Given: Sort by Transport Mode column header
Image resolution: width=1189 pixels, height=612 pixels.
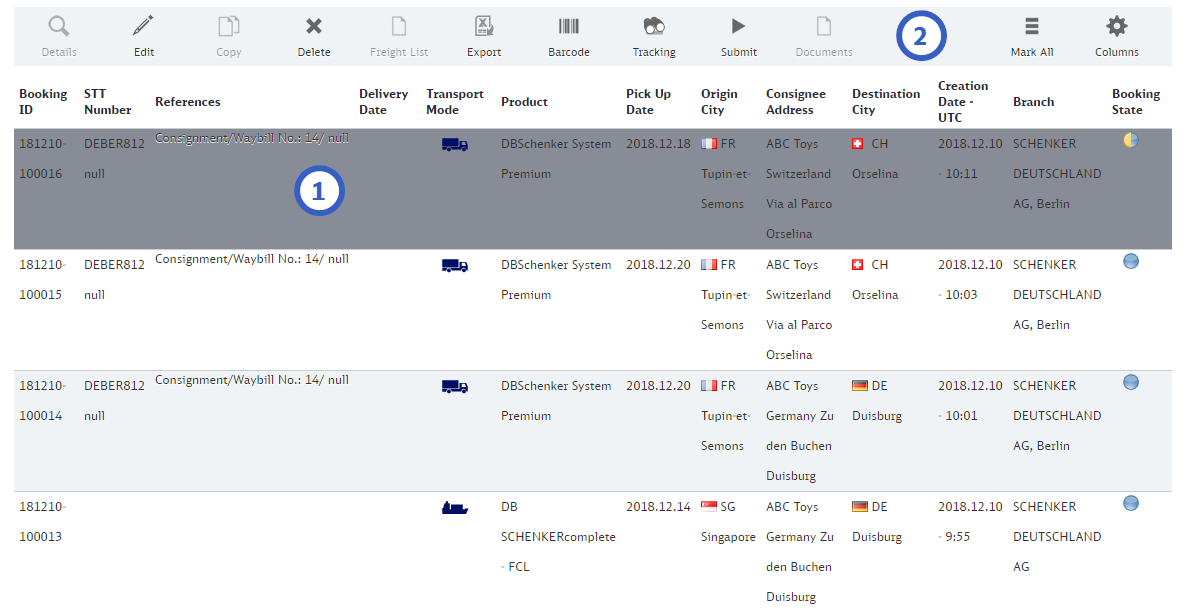Looking at the screenshot, I should 455,102.
